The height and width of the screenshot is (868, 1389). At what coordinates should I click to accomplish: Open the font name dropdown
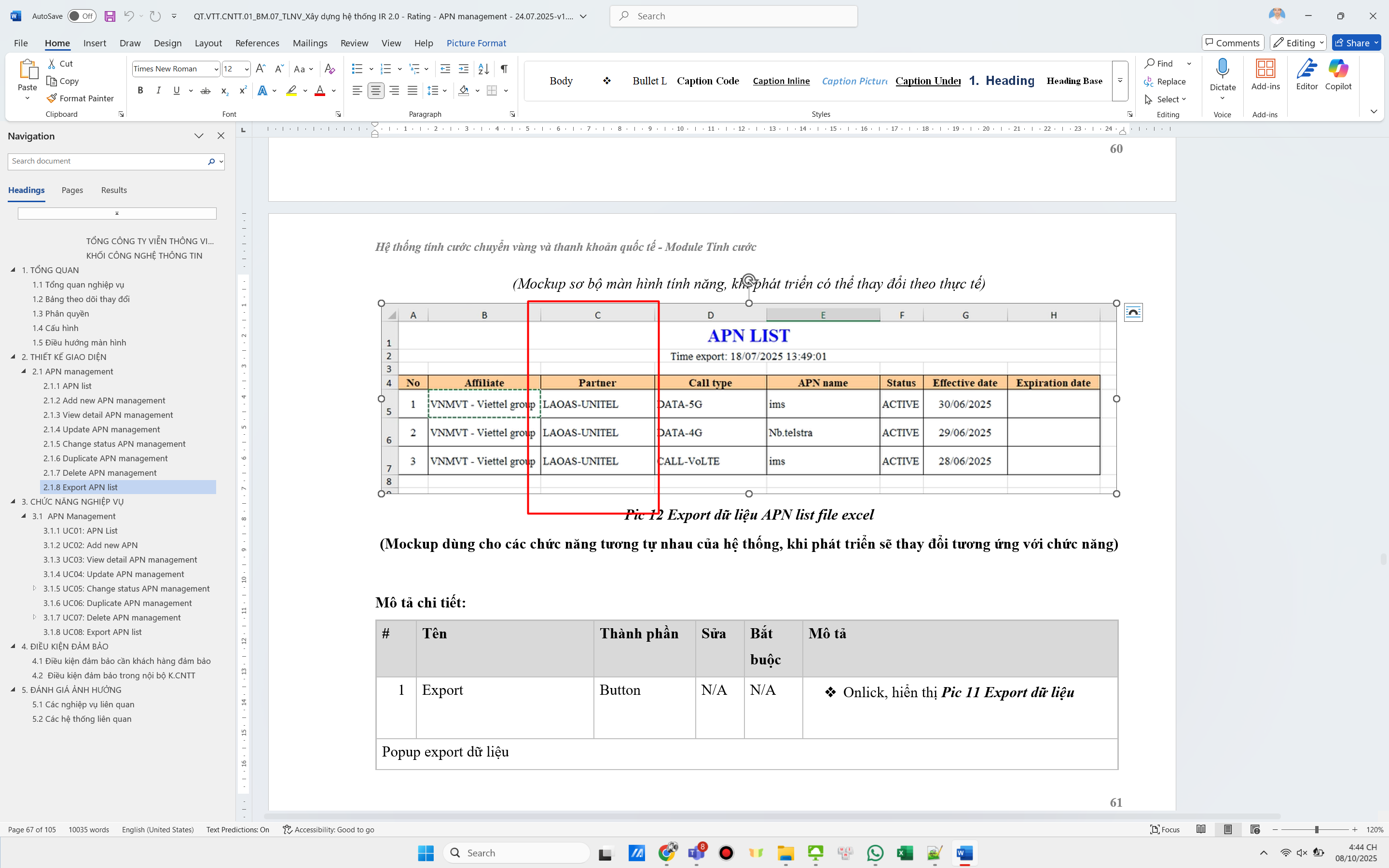tap(217, 69)
